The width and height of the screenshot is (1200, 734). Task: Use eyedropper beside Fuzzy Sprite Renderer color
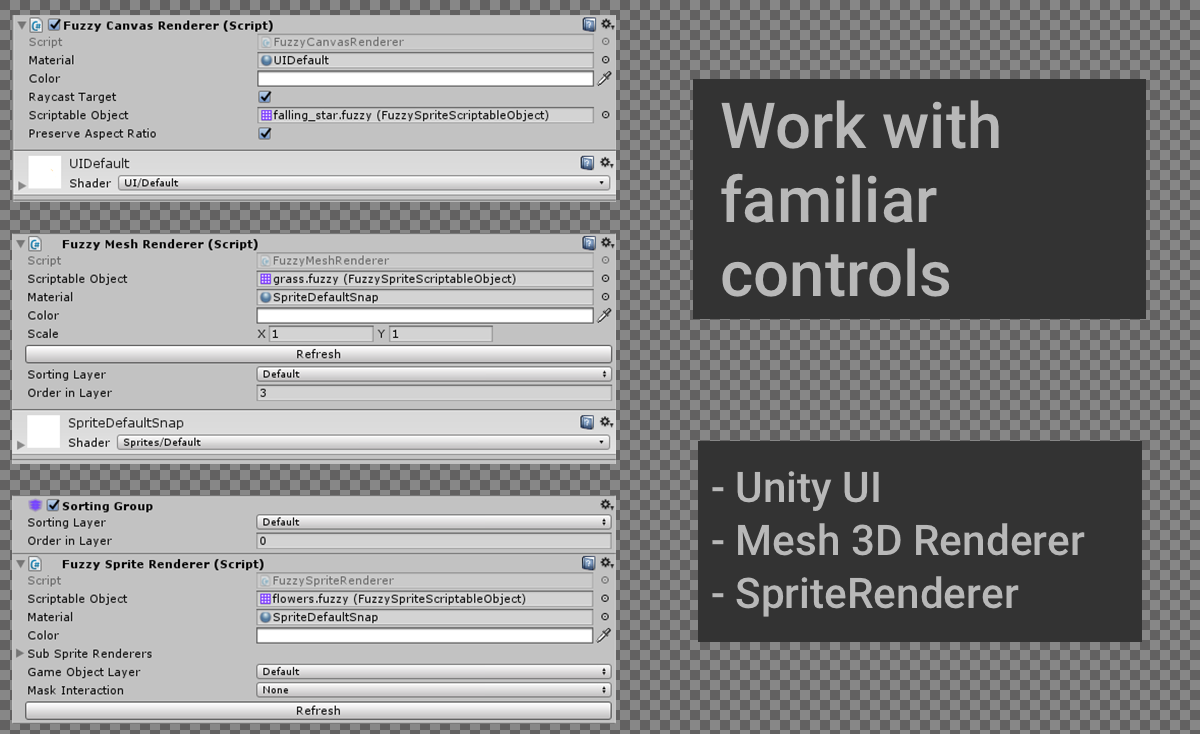pos(604,635)
